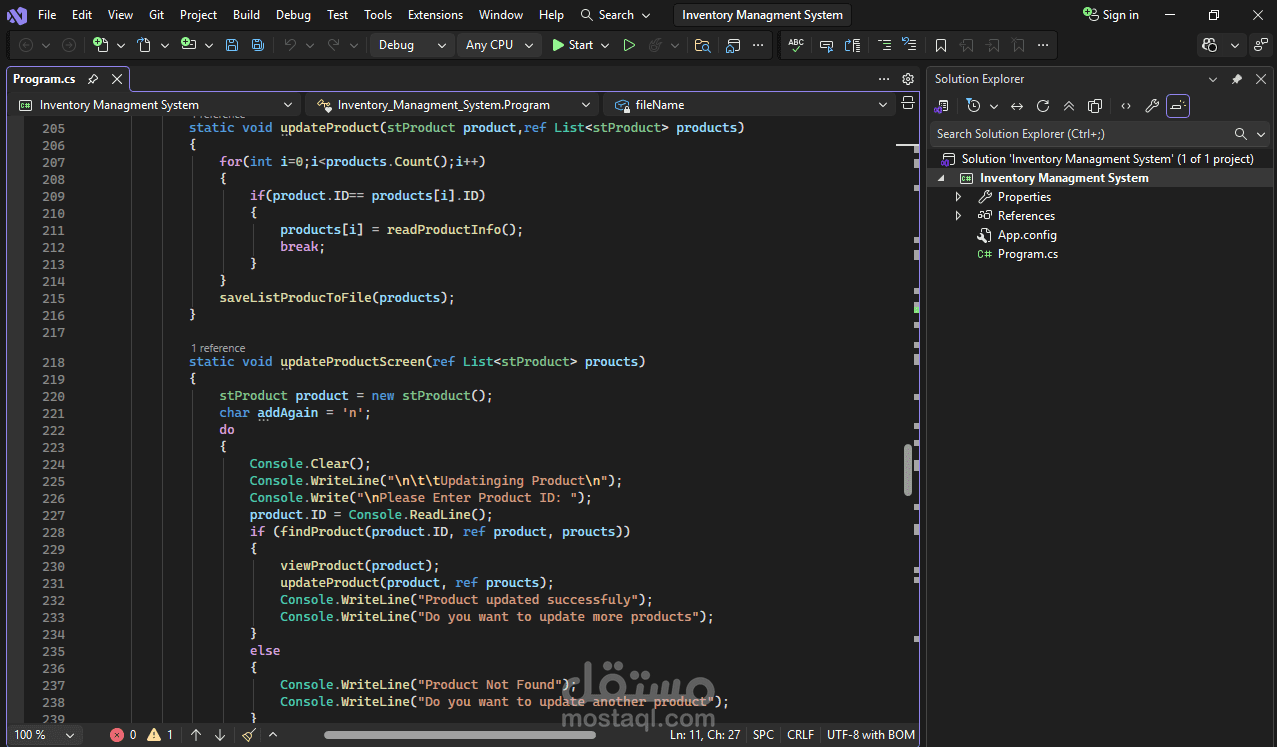Viewport: 1277px width, 747px height.
Task: Open the fileName member dropdown
Action: (750, 105)
